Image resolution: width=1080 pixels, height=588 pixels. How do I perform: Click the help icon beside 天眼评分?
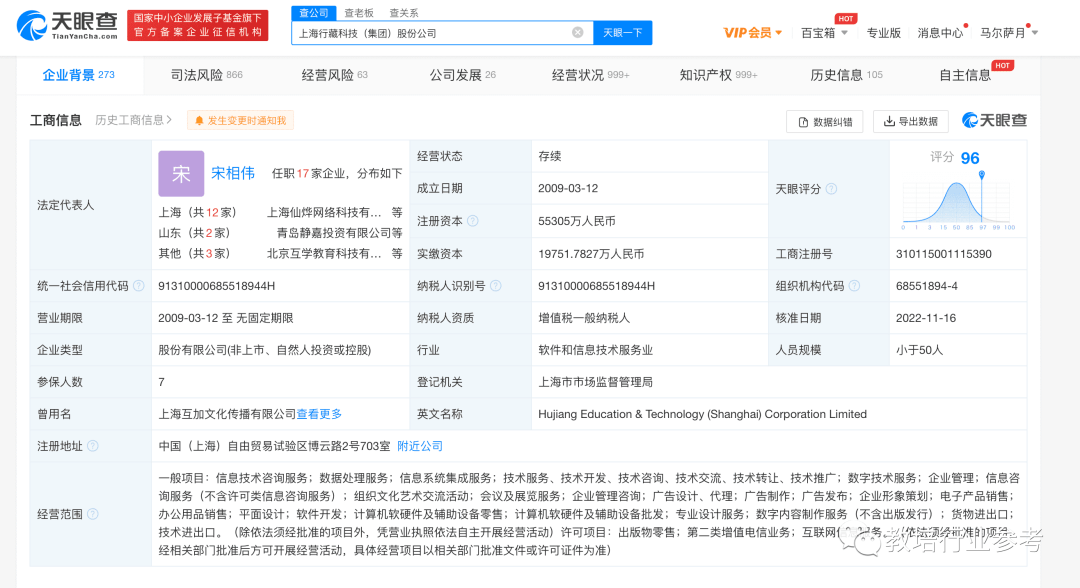831,189
